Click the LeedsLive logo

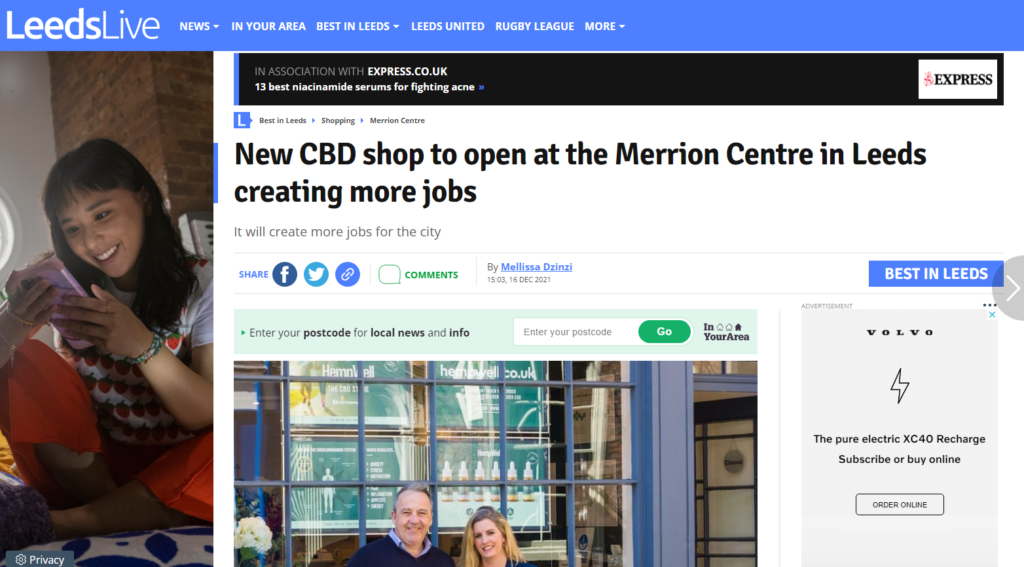(x=82, y=25)
